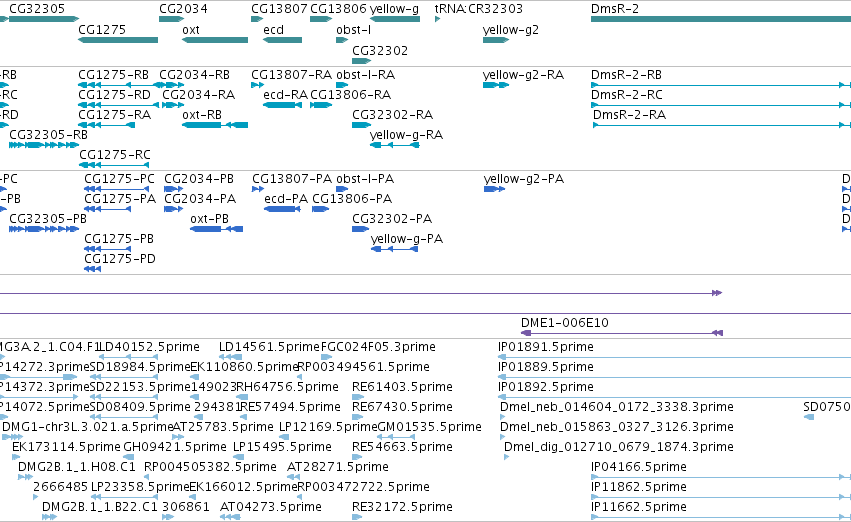The image size is (851, 522).
Task: Click the CG13806-PA protein label
Action: (x=352, y=199)
